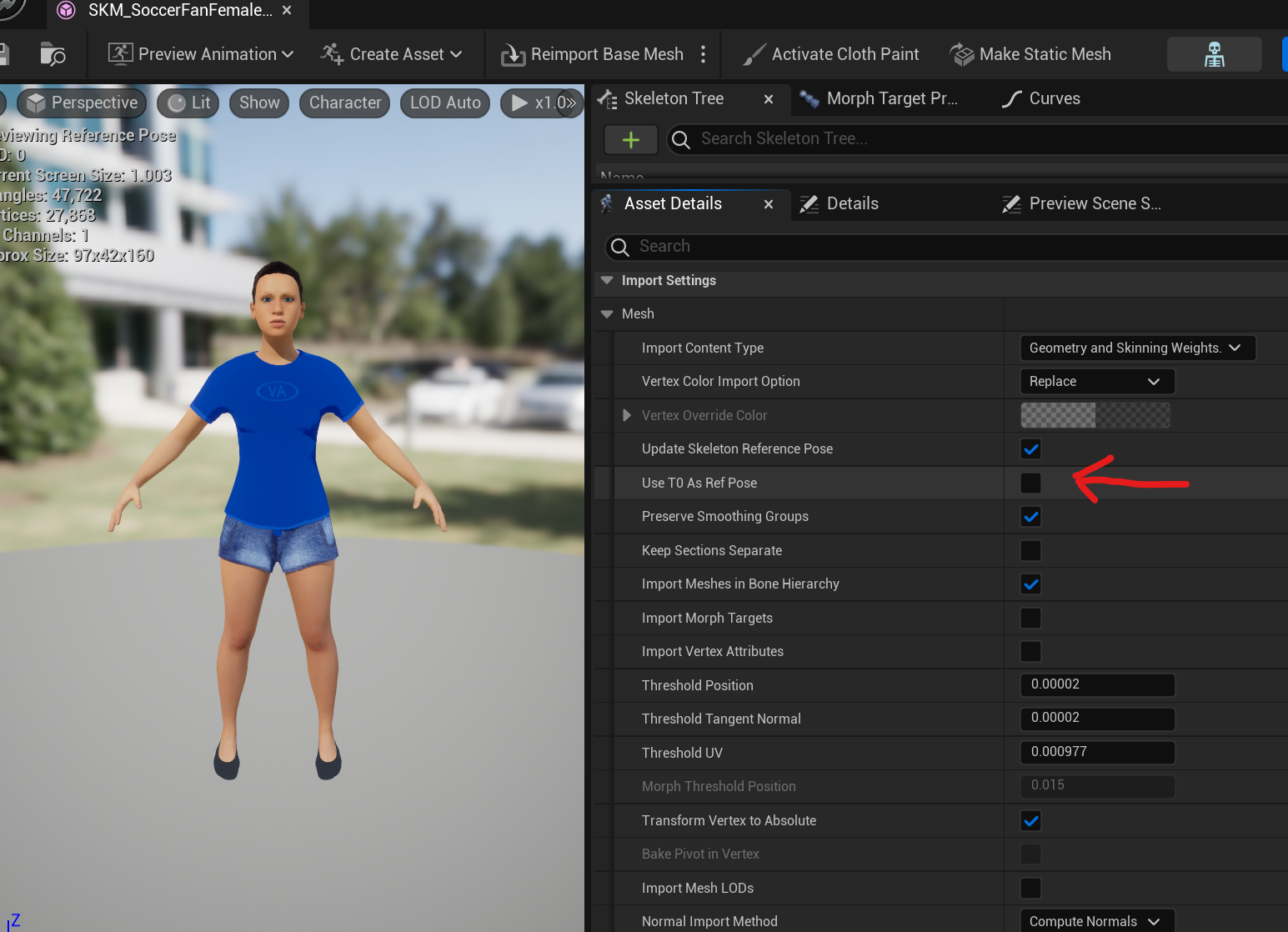Enable Import Morph Targets
This screenshot has width=1288, height=932.
(x=1030, y=618)
